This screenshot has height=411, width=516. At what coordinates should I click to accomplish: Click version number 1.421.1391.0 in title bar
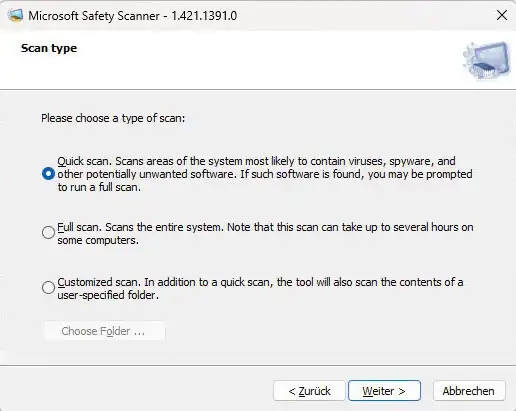click(204, 16)
